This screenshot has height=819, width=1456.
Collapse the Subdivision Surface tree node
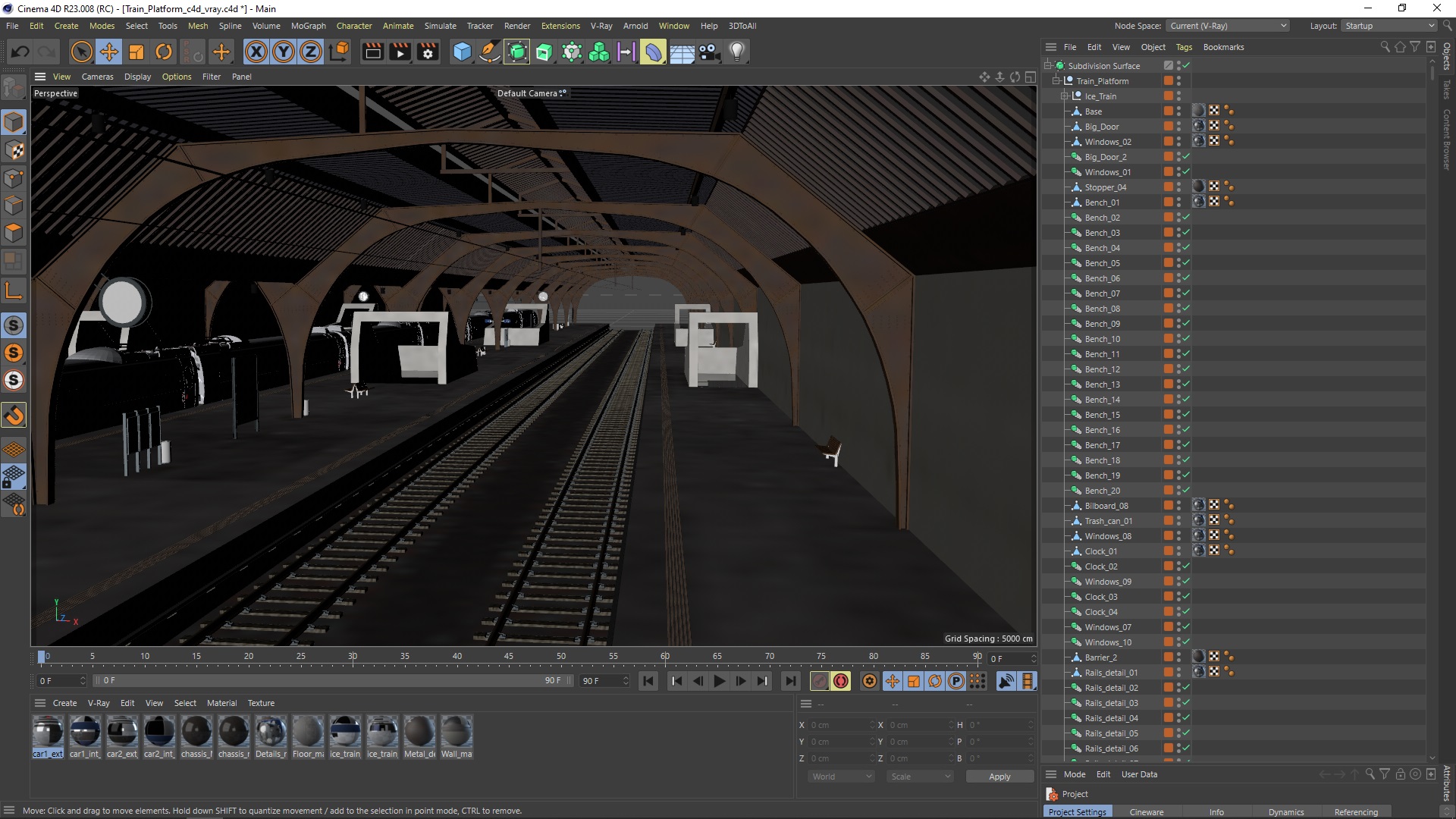[1049, 66]
